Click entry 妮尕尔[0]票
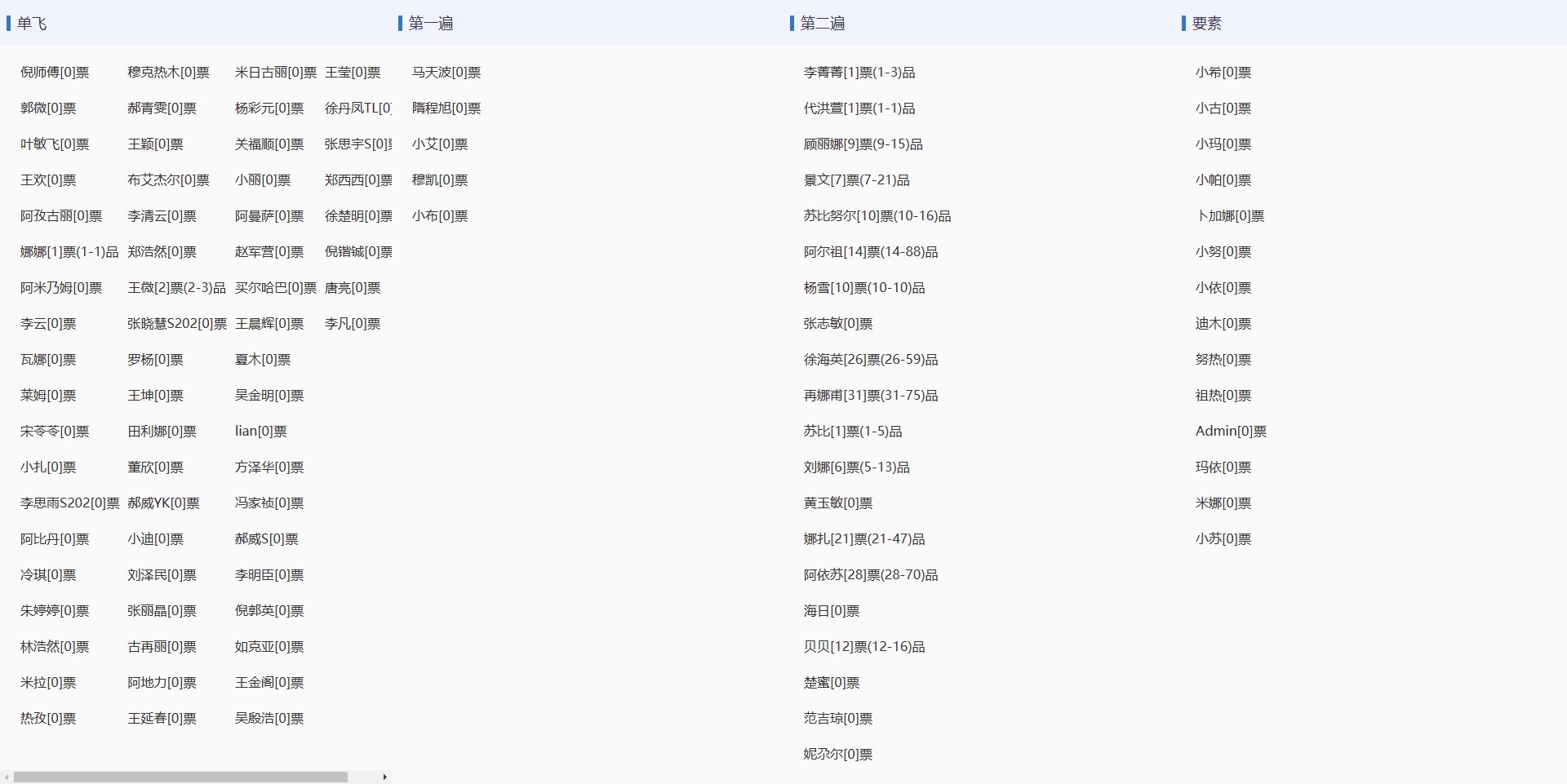 pos(838,755)
